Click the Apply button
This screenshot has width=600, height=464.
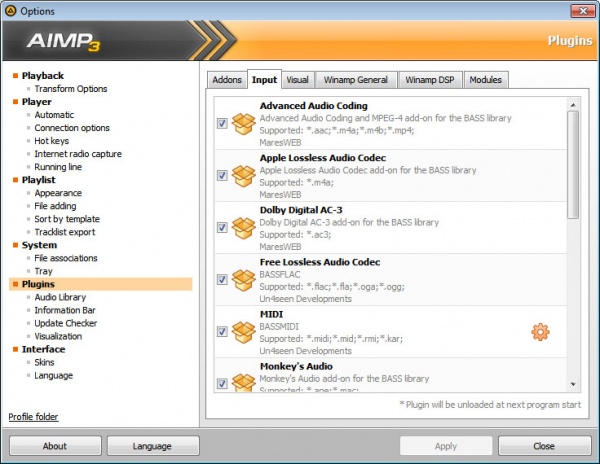446,446
